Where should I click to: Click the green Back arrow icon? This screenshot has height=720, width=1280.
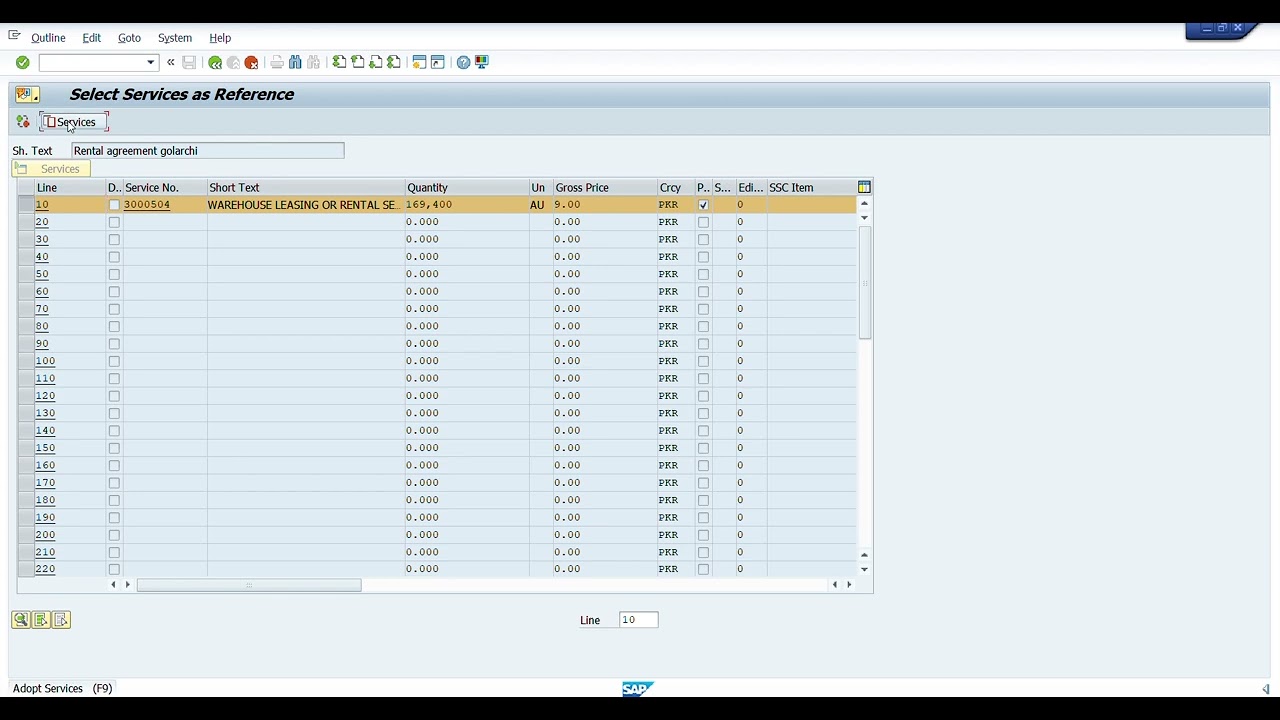tap(215, 62)
